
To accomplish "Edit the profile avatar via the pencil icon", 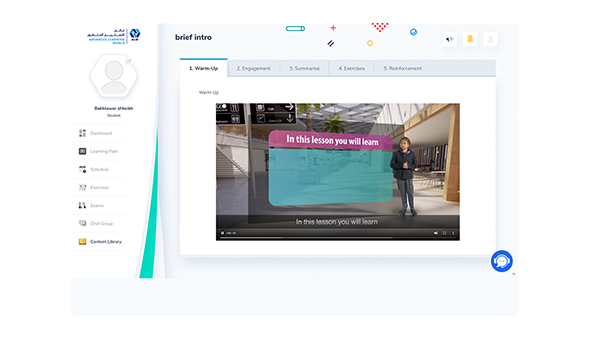I will point(129,61).
